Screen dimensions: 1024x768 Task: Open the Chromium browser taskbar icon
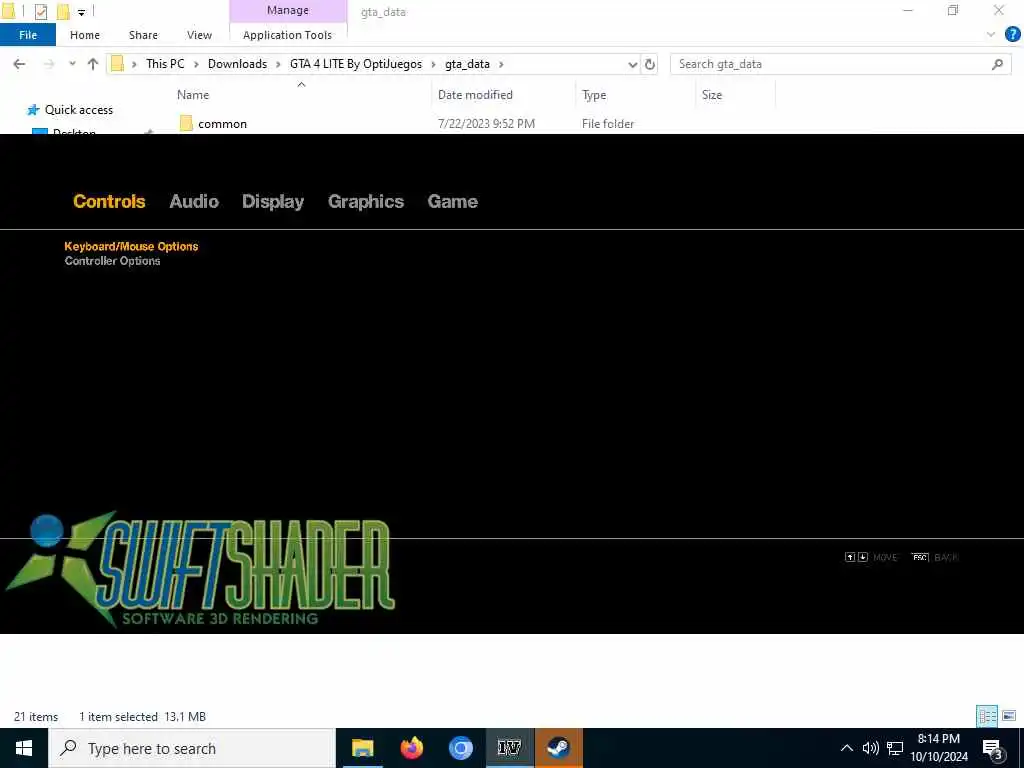click(460, 748)
